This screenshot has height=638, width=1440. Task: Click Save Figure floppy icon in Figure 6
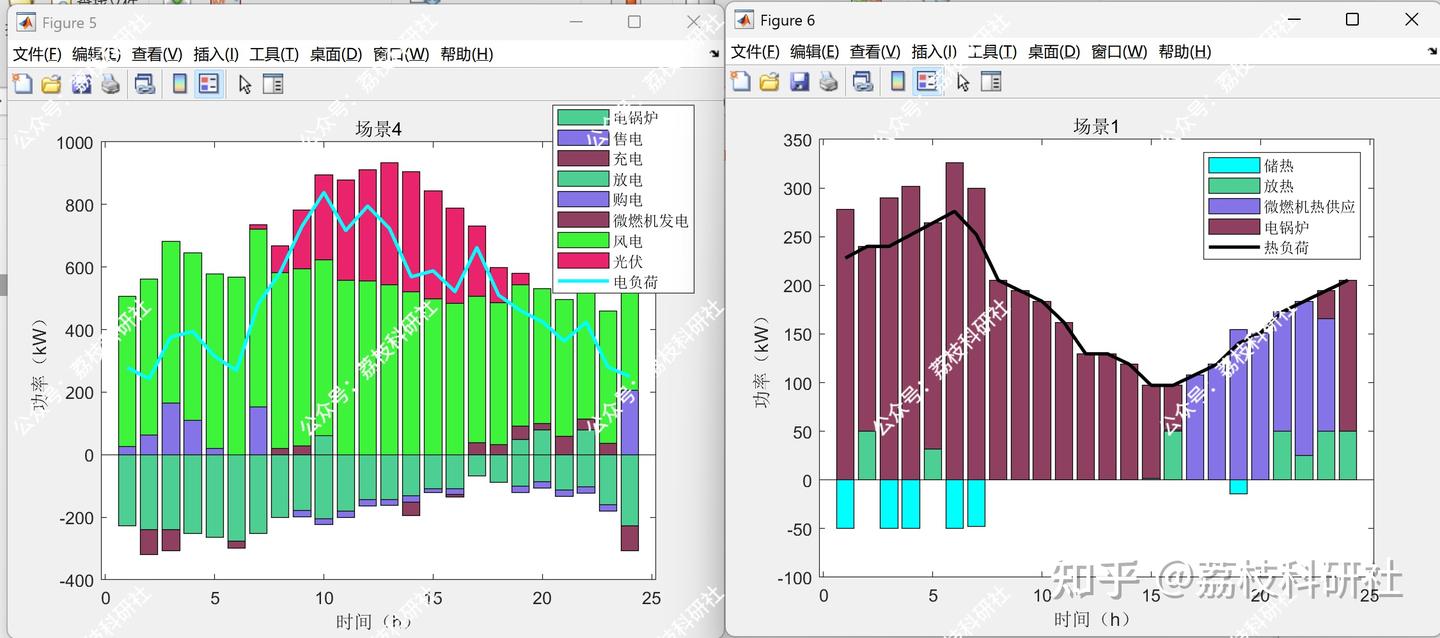[x=799, y=82]
